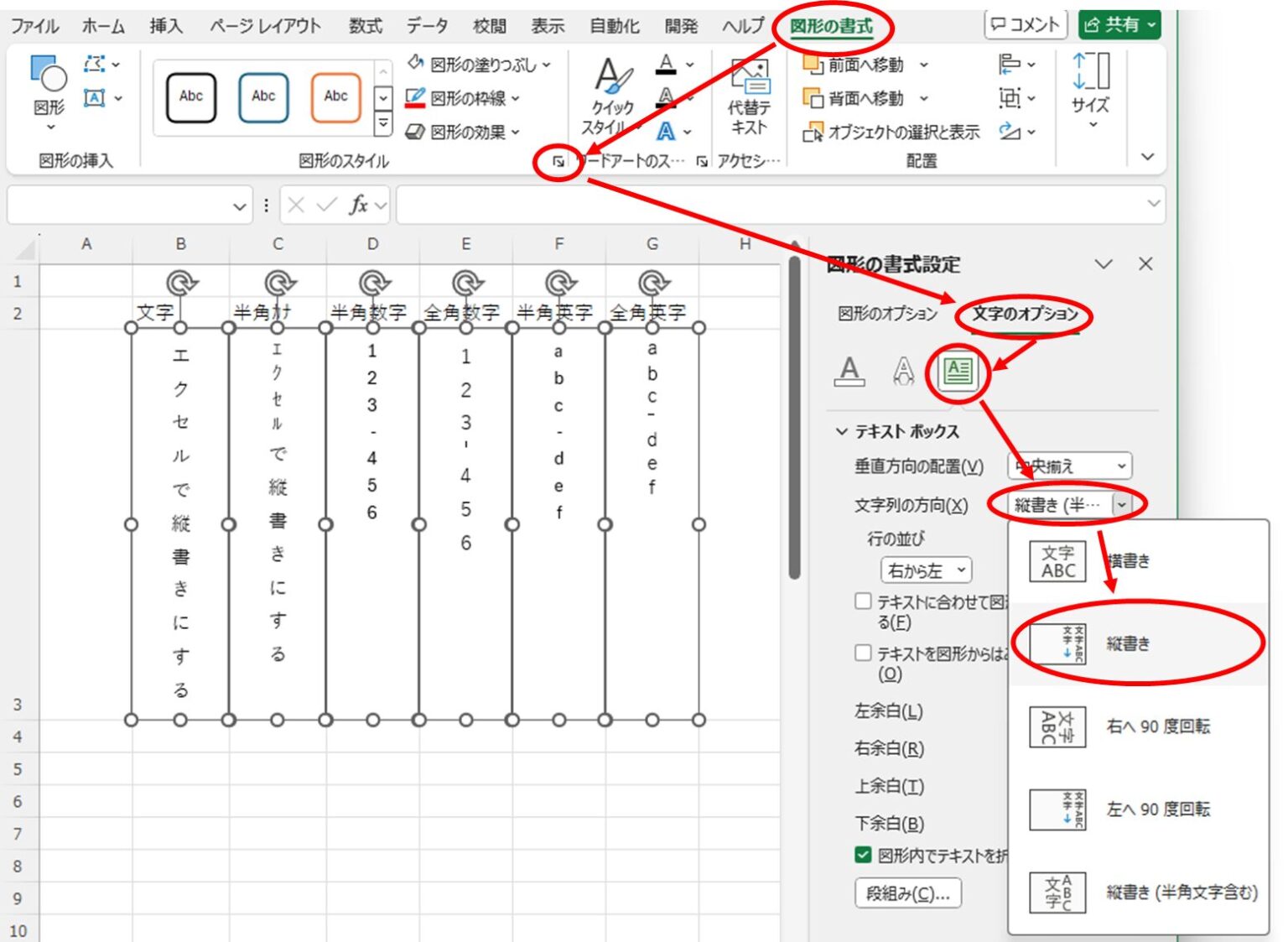
Task: Open the レイアウトとプロパティ icon in the pane
Action: pyautogui.click(x=958, y=374)
